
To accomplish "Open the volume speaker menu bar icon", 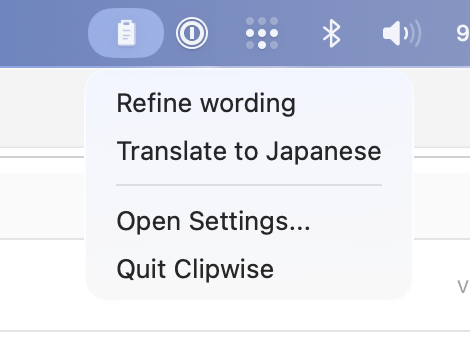I will (x=402, y=33).
